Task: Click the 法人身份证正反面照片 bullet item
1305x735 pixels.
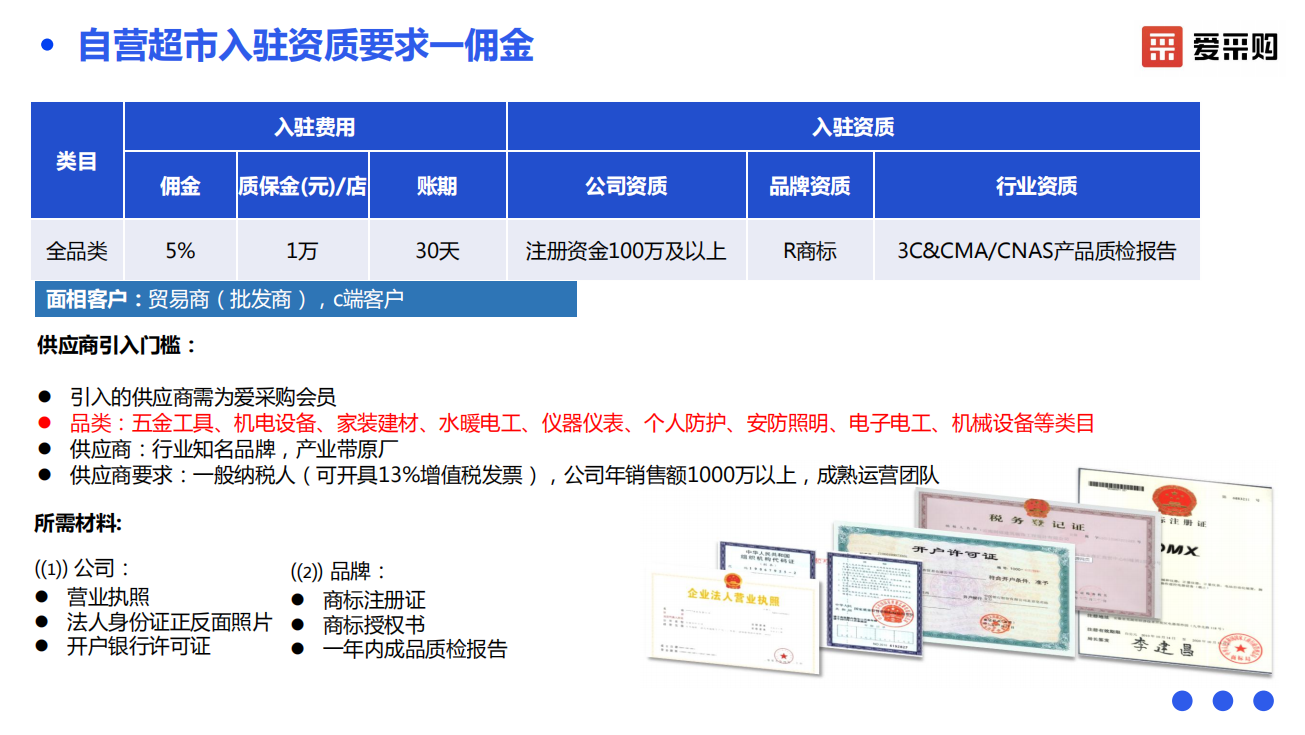Action: point(169,622)
